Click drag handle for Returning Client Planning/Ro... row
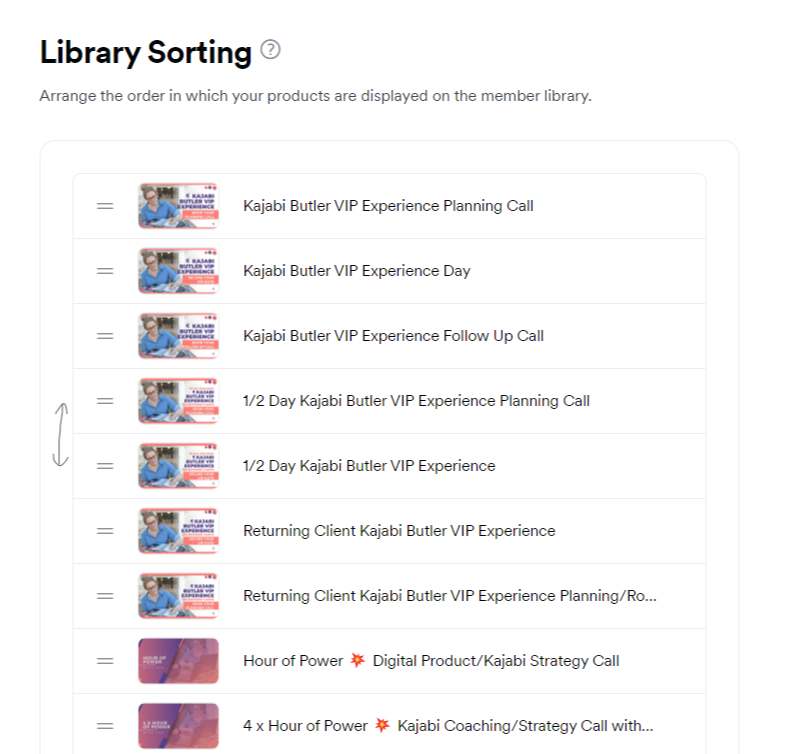The height and width of the screenshot is (754, 791). point(105,596)
